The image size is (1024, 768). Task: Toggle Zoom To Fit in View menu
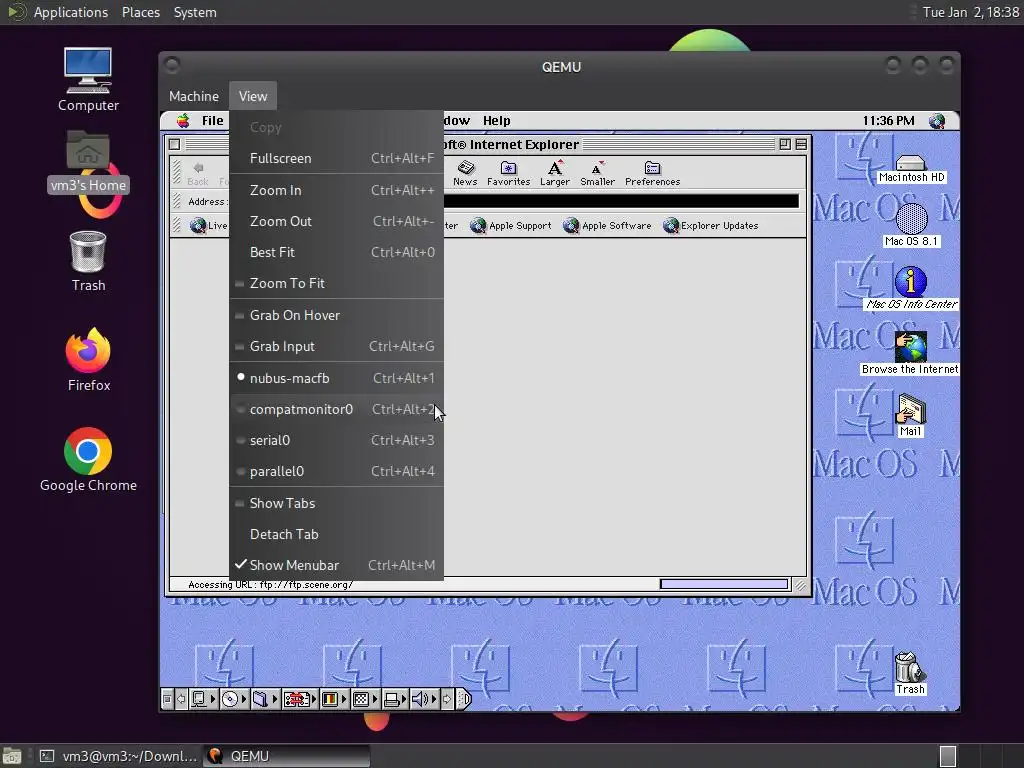pyautogui.click(x=336, y=283)
